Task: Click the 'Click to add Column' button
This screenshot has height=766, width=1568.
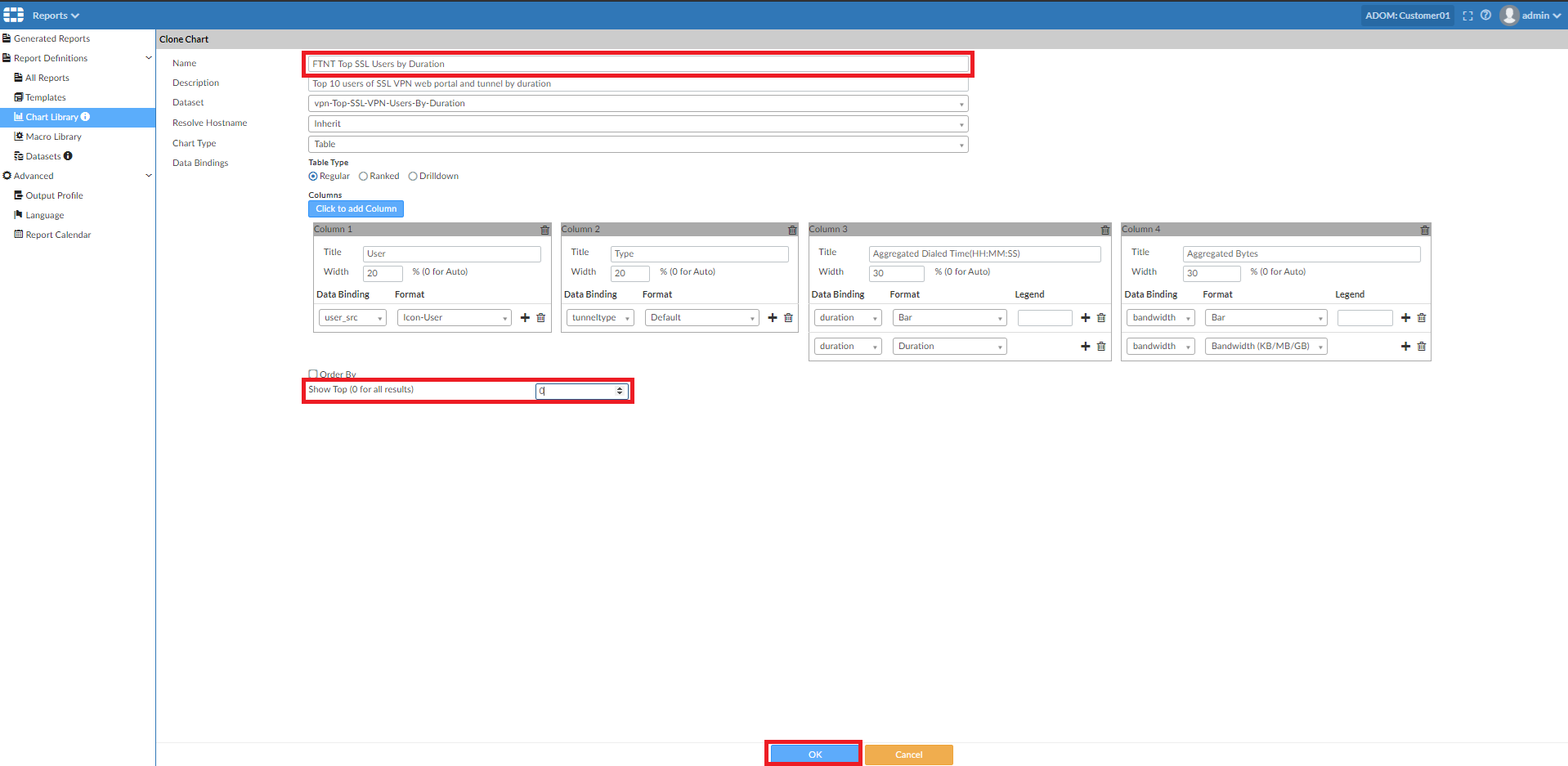Action: (356, 209)
